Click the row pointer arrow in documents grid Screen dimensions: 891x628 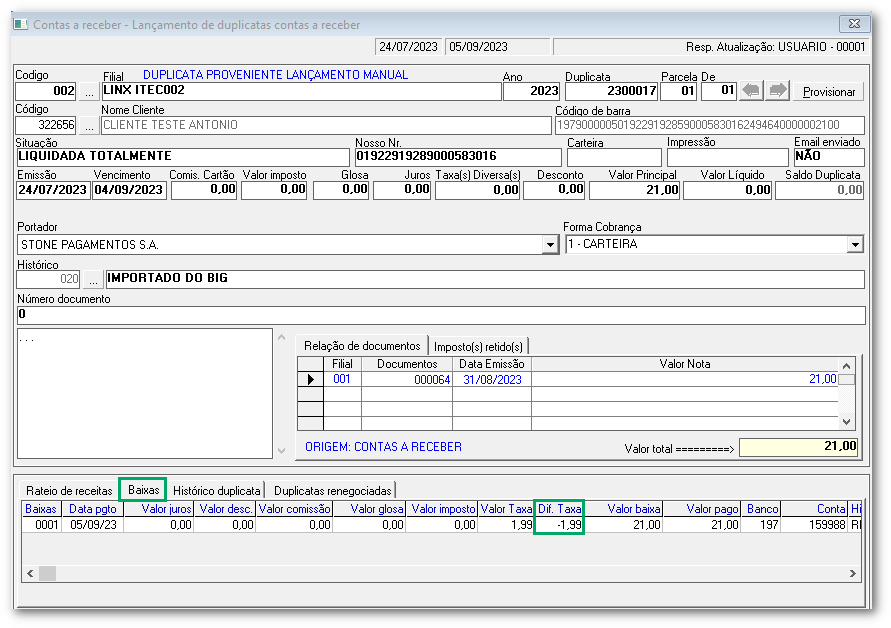coord(310,380)
